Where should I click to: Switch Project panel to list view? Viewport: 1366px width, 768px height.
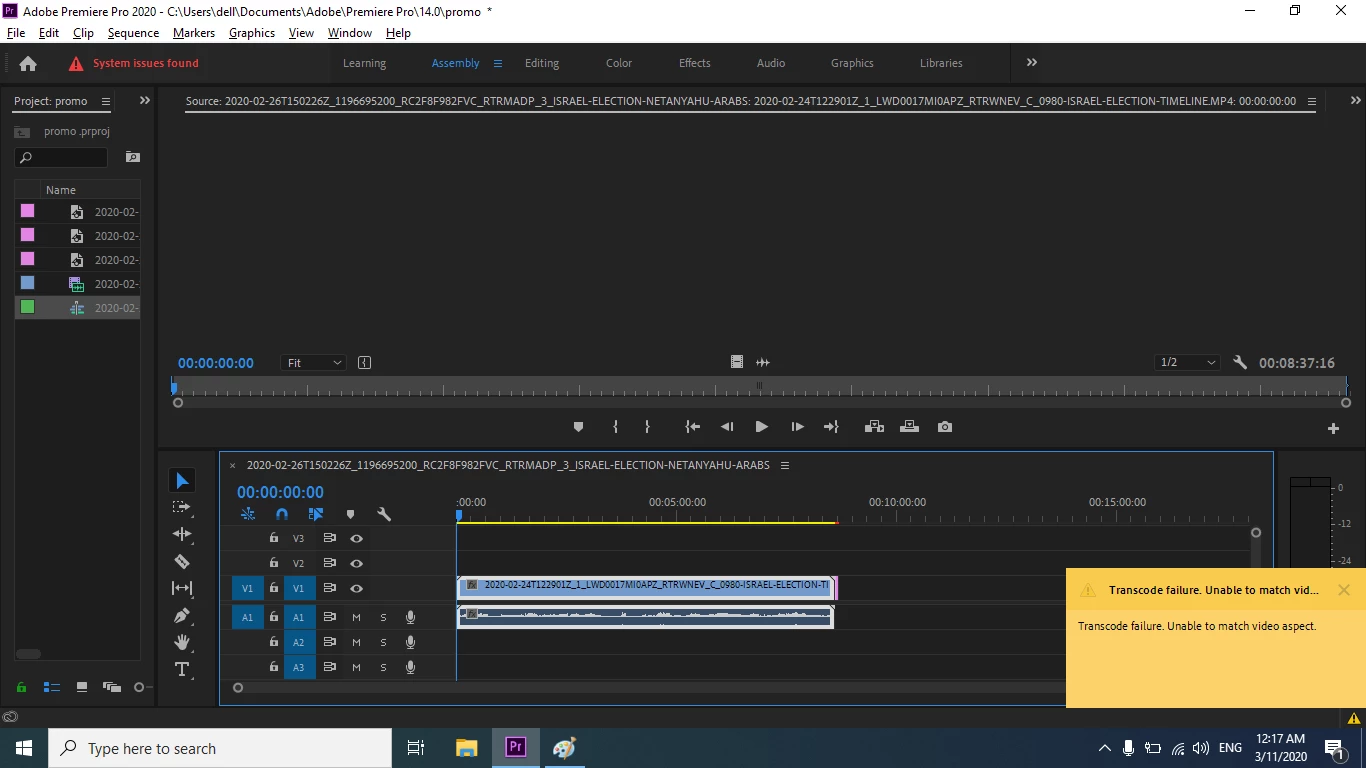click(x=52, y=687)
